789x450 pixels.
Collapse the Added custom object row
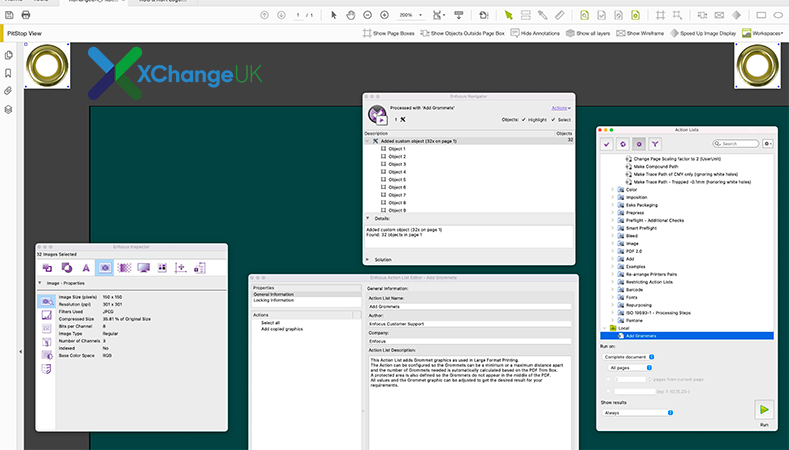point(368,141)
